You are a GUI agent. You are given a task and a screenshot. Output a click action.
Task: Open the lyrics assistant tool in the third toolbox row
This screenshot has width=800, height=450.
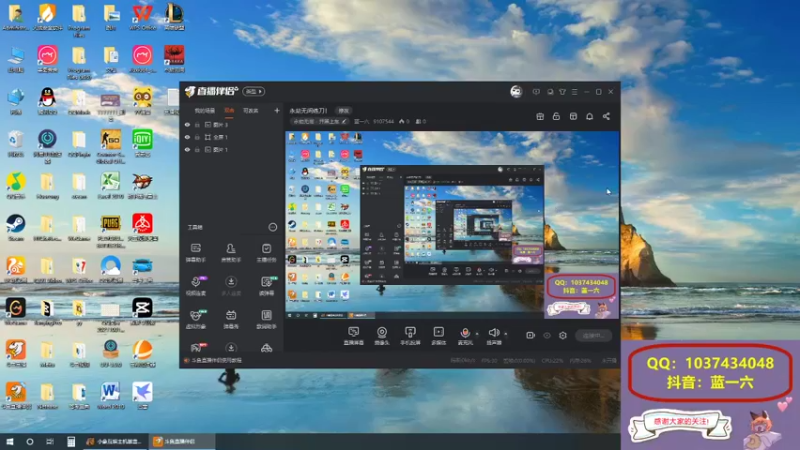[266, 319]
